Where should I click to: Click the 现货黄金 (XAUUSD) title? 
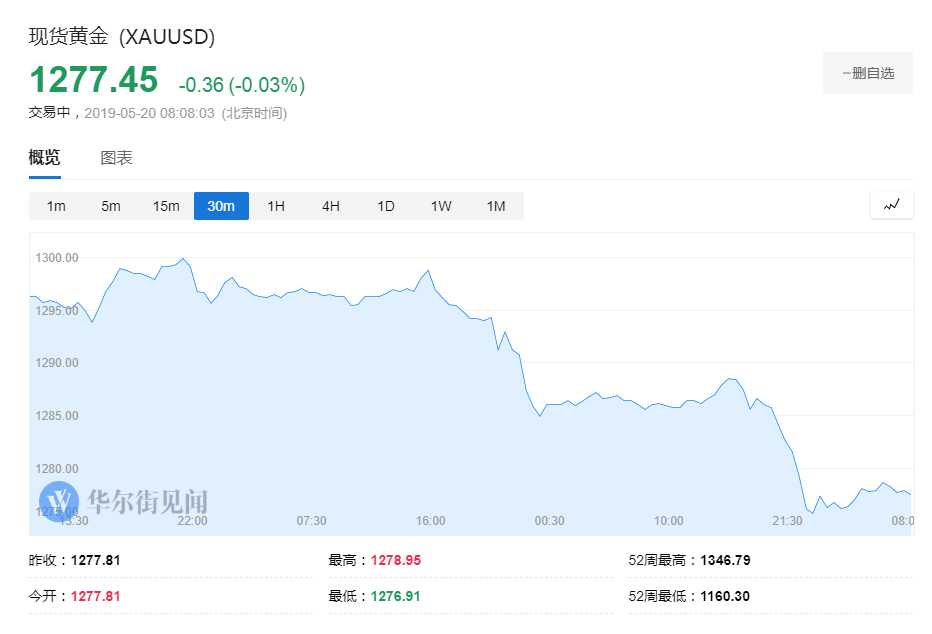click(120, 37)
